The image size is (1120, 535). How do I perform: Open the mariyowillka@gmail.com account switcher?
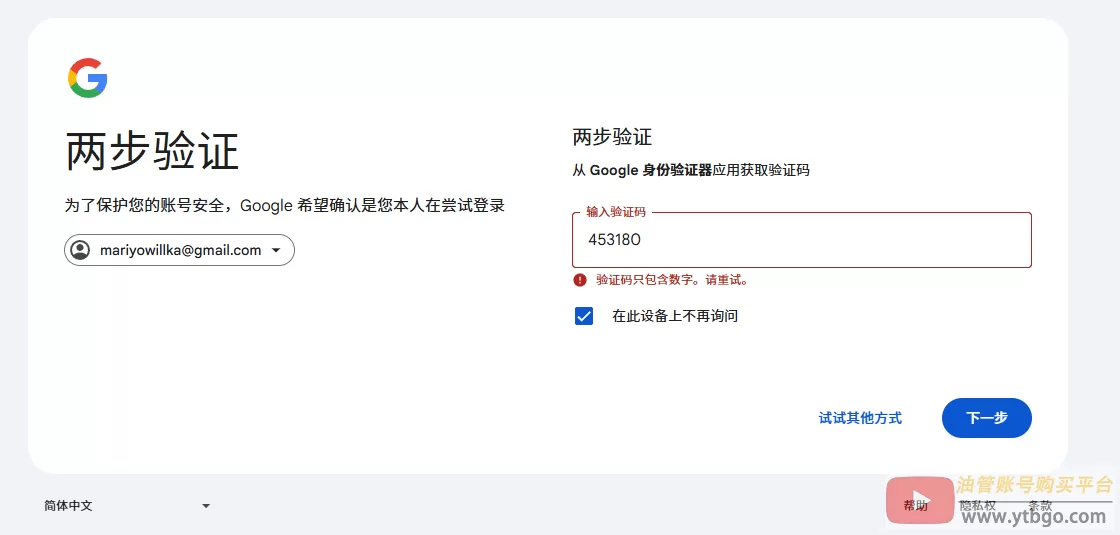(179, 250)
